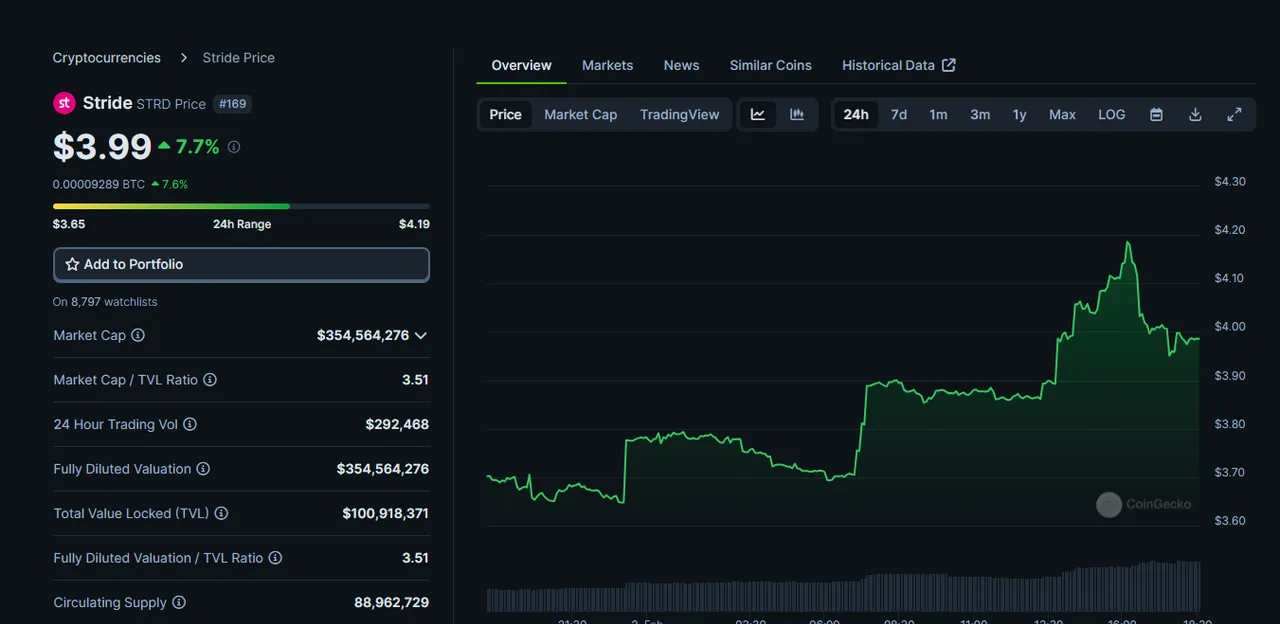The width and height of the screenshot is (1280, 624).
Task: Click Add to Portfolio button
Action: [x=241, y=265]
